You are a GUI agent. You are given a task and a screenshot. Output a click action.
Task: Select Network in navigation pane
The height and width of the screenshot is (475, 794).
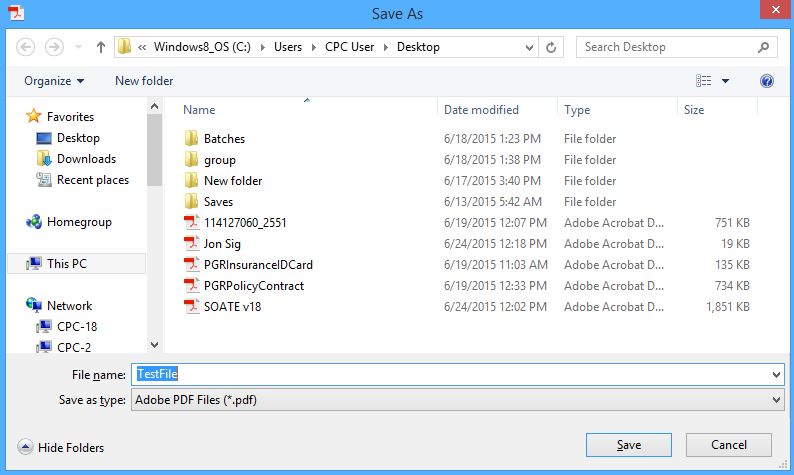pyautogui.click(x=69, y=306)
